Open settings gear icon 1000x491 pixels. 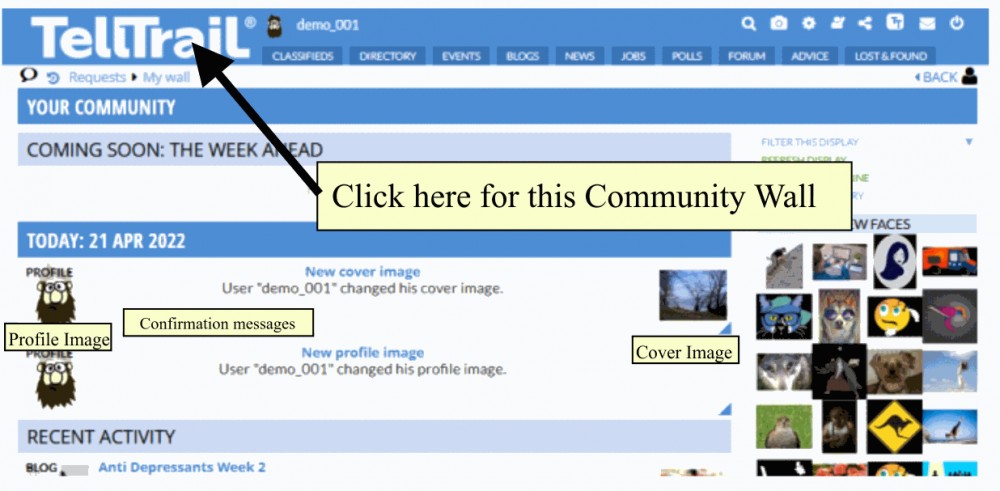(x=809, y=24)
